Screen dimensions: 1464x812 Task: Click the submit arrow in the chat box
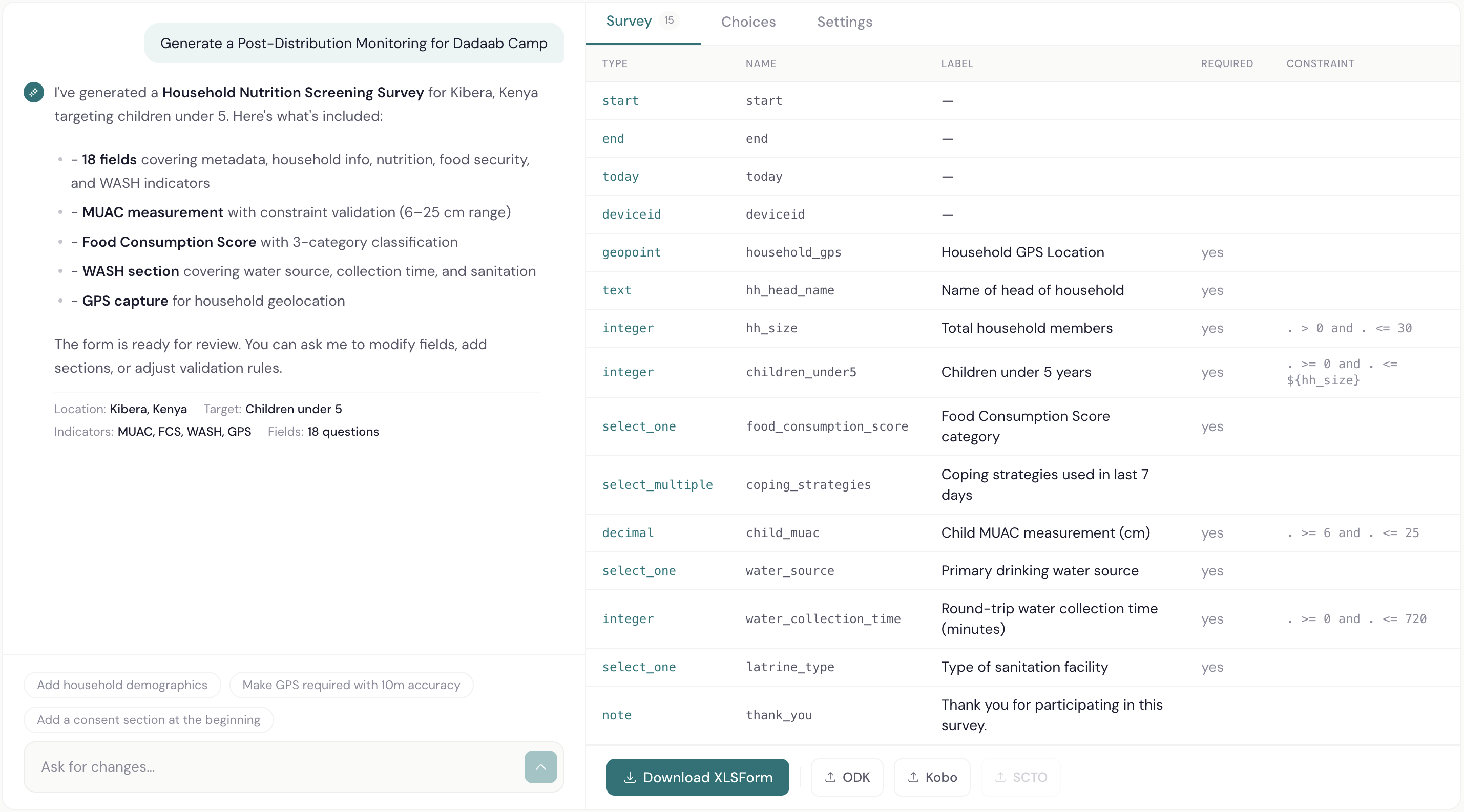coord(540,766)
